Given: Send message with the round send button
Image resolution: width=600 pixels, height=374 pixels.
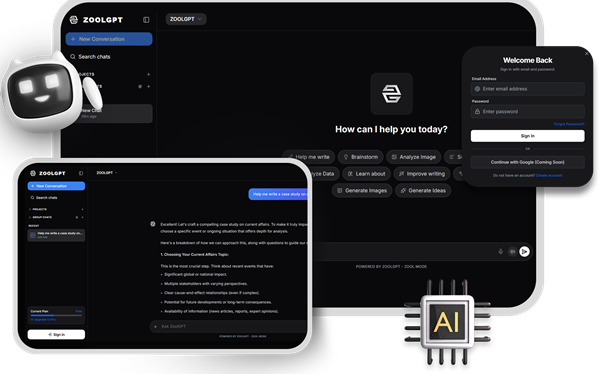Looking at the screenshot, I should [x=525, y=252].
